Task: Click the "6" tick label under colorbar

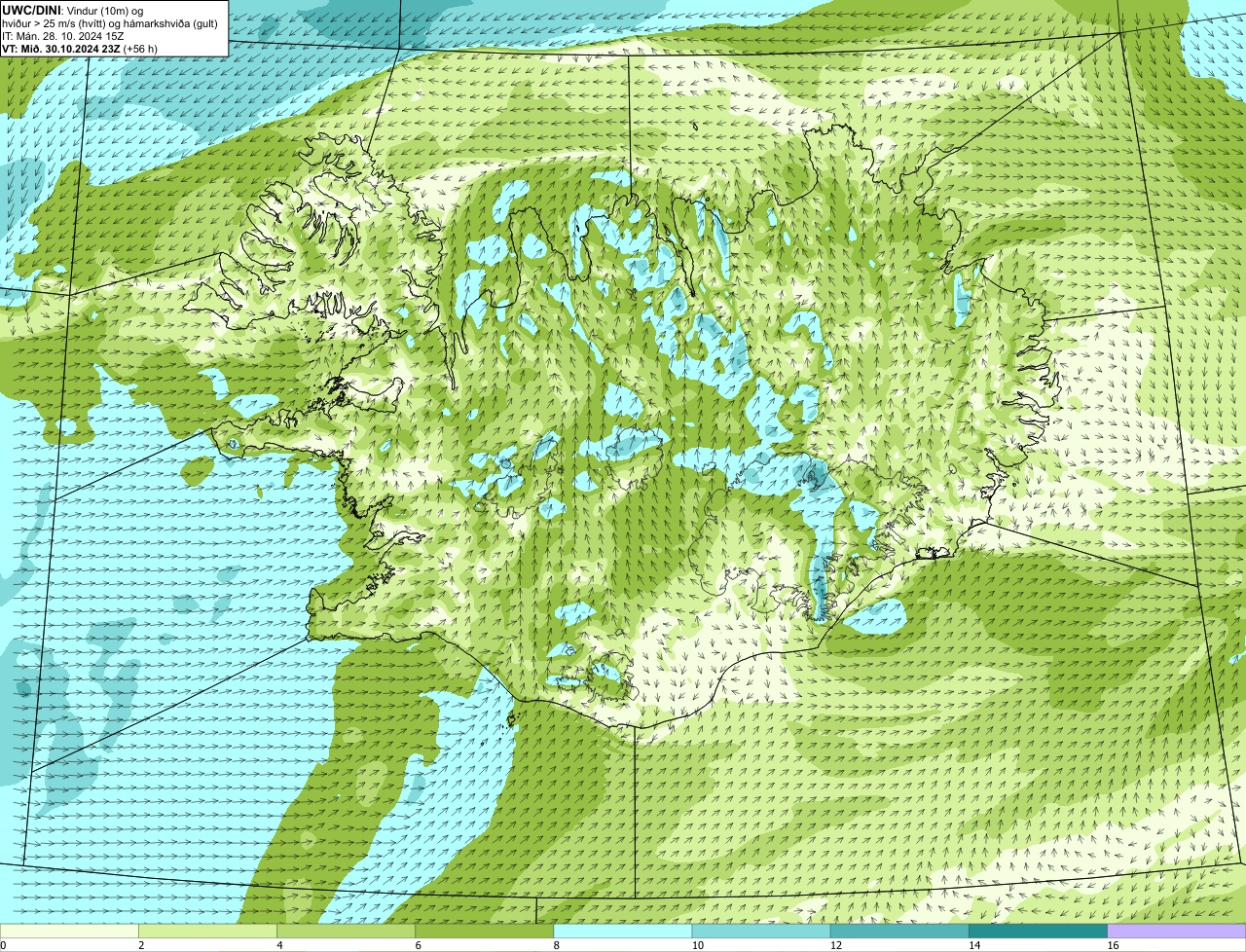Action: tap(418, 945)
